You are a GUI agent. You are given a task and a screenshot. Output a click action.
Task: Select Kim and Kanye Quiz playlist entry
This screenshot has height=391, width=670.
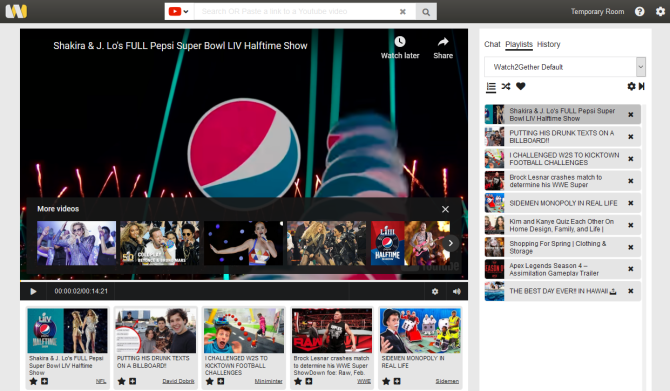tap(562, 225)
